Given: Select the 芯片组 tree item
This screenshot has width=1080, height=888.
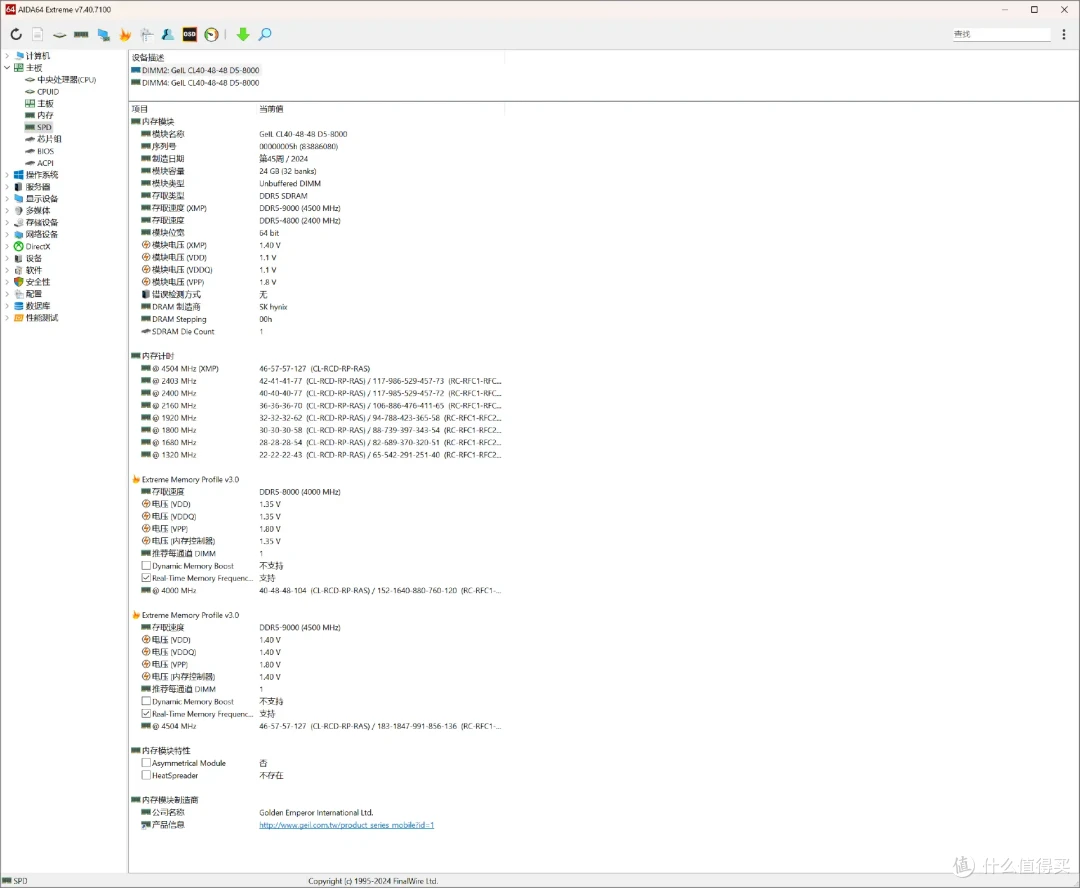Looking at the screenshot, I should [49, 139].
